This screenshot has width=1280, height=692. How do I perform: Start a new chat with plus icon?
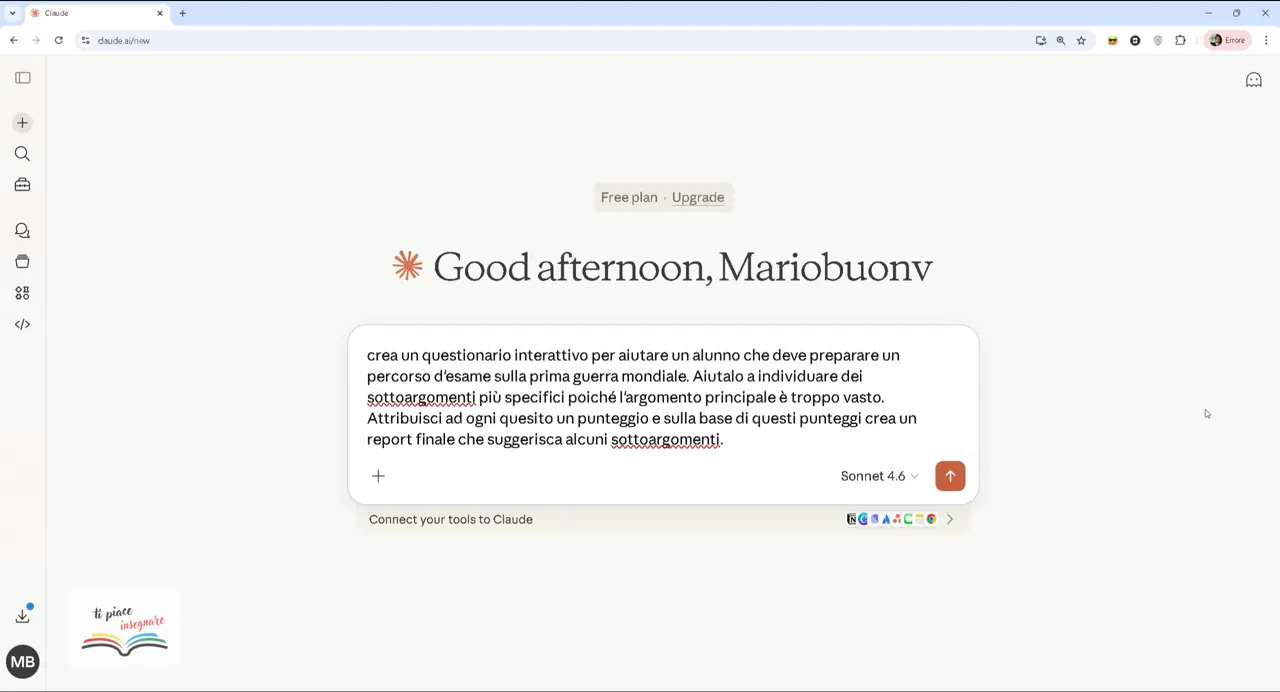point(22,123)
